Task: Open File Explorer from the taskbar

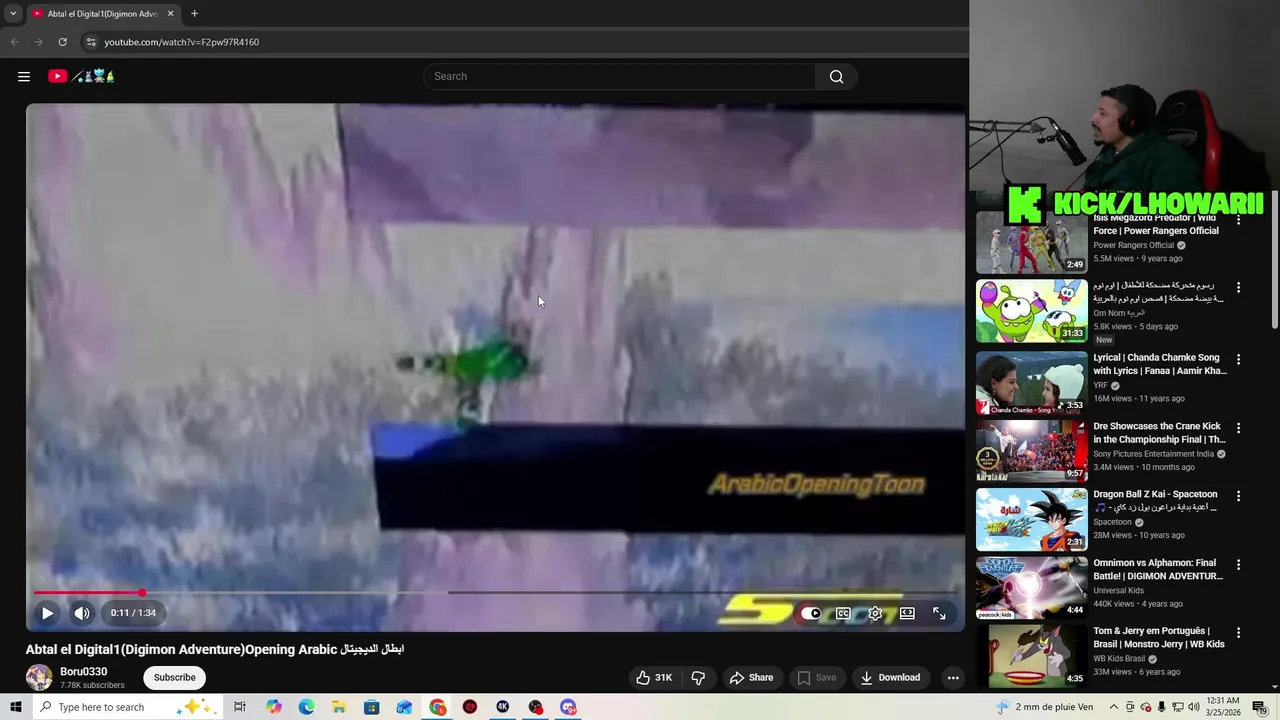Action: click(x=339, y=707)
